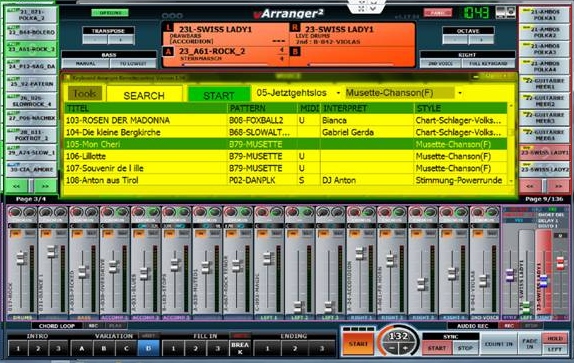
Task: Click the red master fader at far right
Action: tap(560, 263)
